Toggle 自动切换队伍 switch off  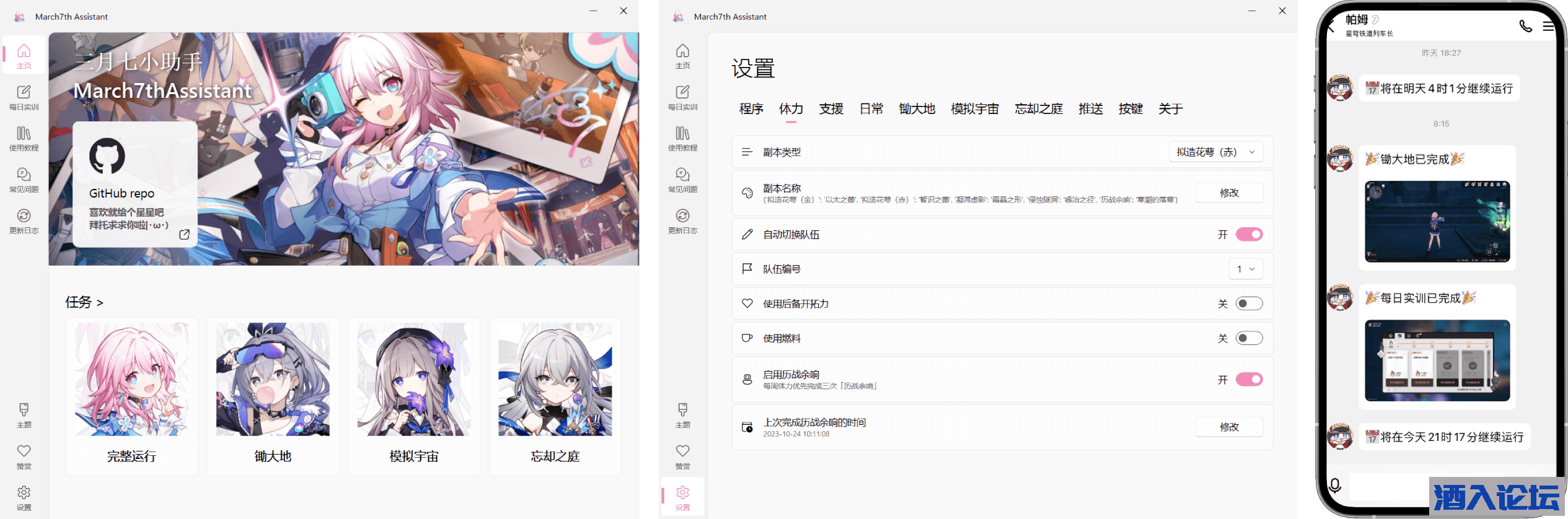[1249, 234]
